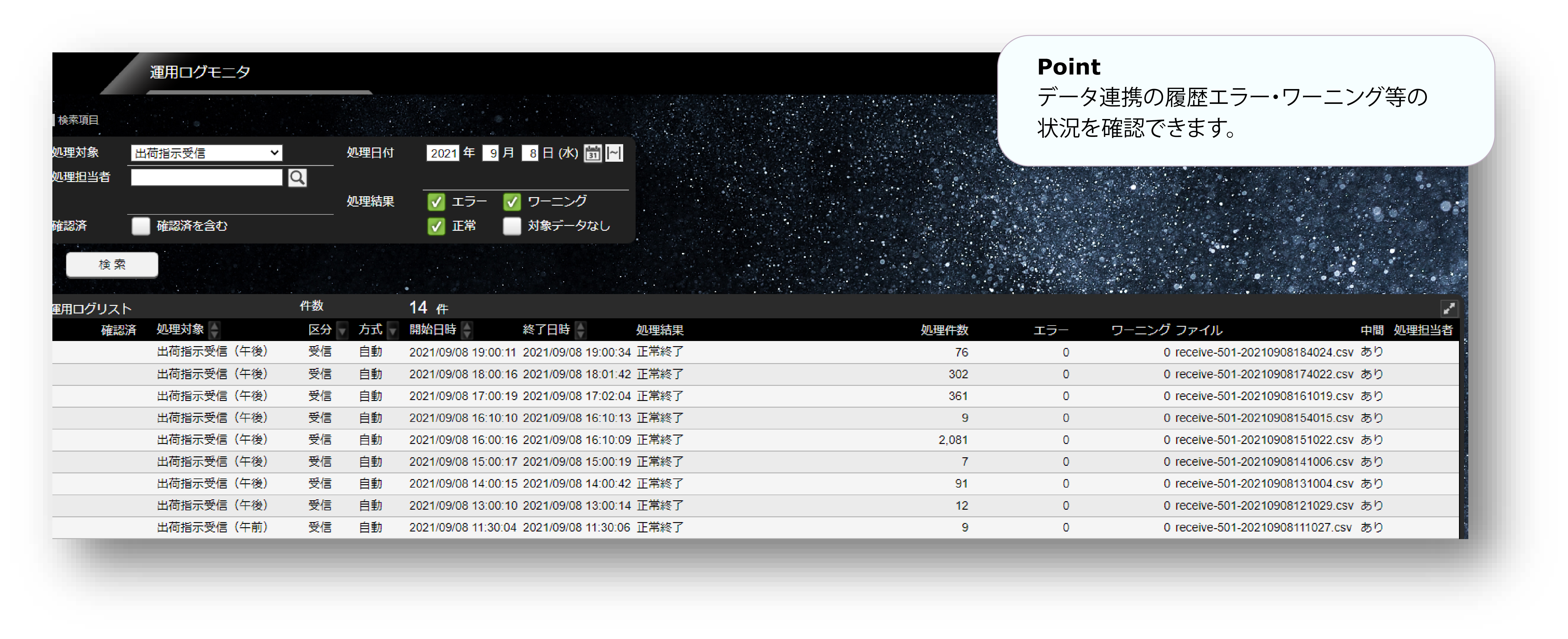The image size is (1568, 639).
Task: Click end time 2021/09/08 15:00:19
Action: (x=577, y=462)
